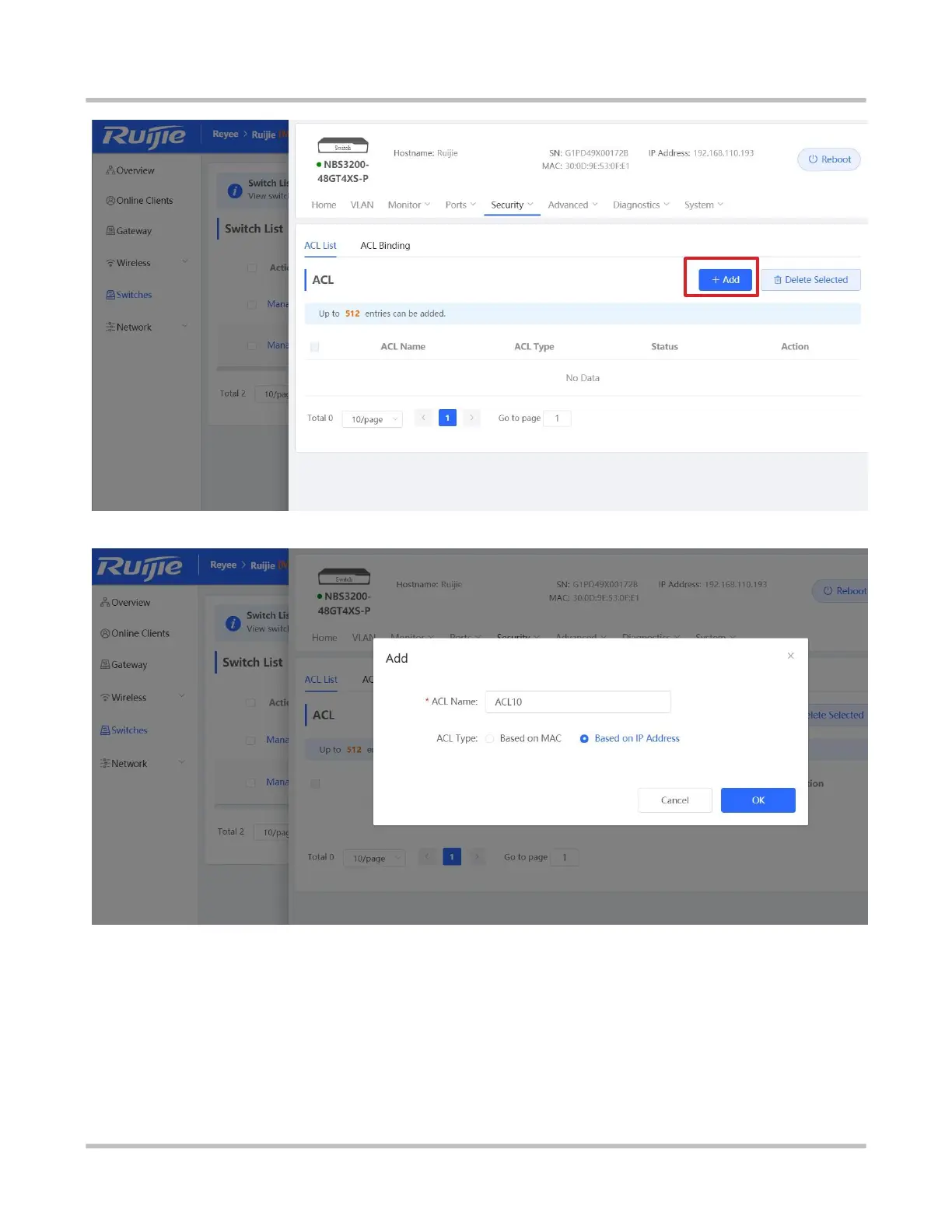
Task: Click Online Clients icon in upper screenshot sidebar
Action: (x=110, y=201)
